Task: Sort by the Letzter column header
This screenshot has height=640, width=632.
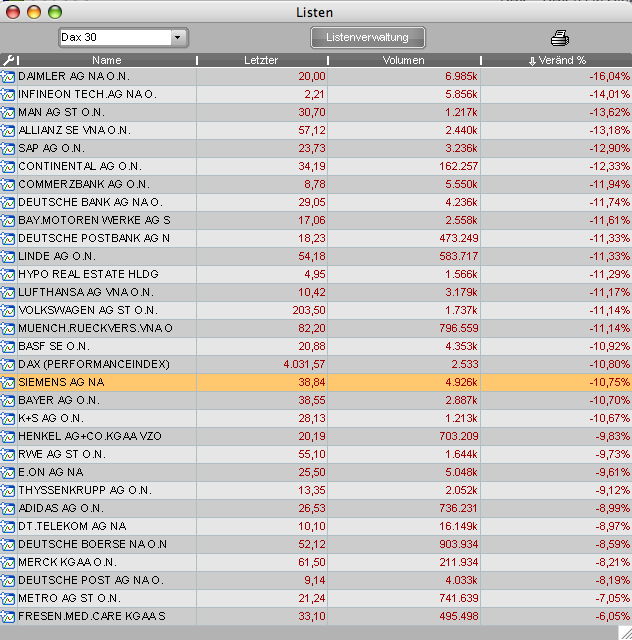Action: (261, 60)
